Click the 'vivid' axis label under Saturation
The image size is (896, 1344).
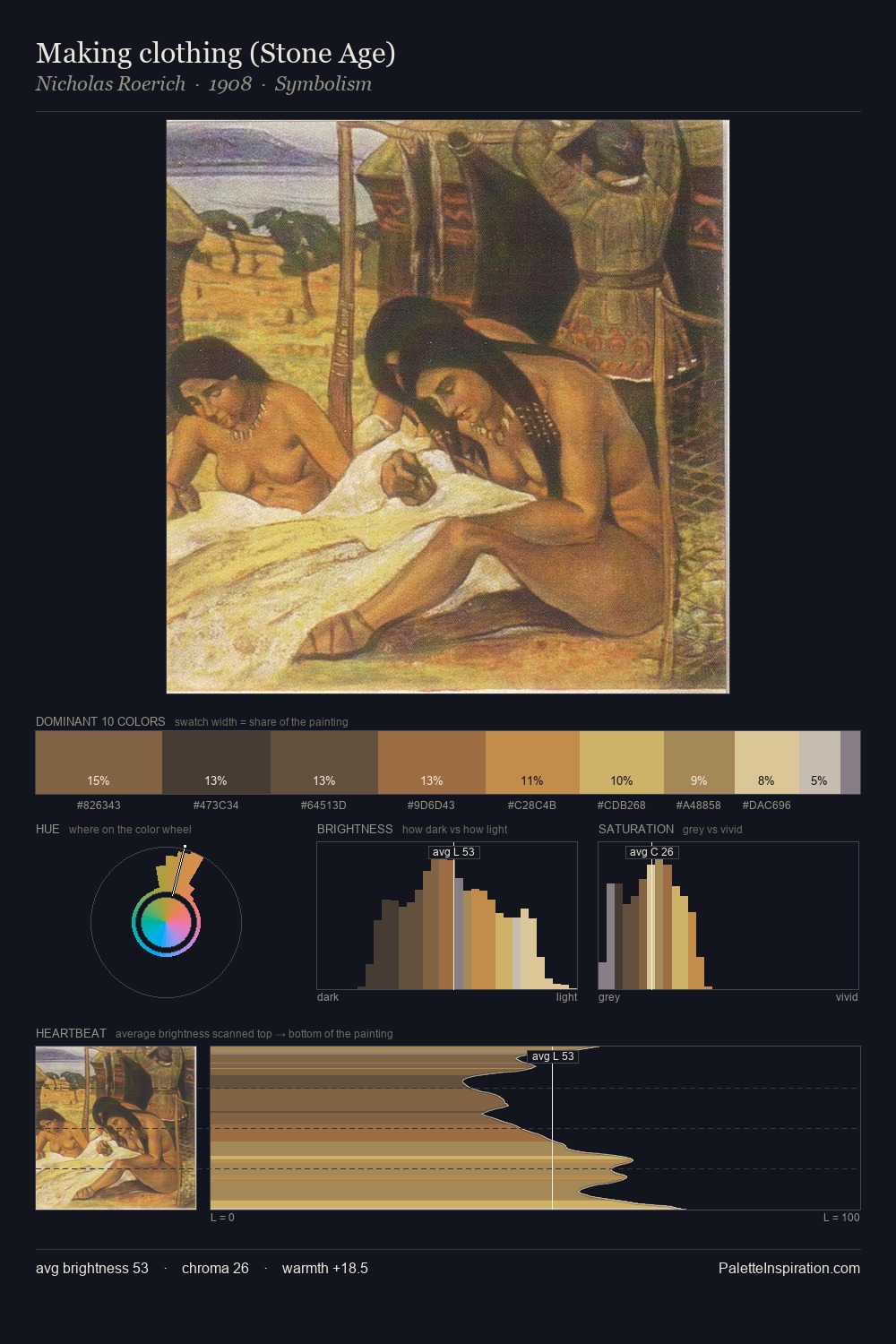[x=847, y=997]
